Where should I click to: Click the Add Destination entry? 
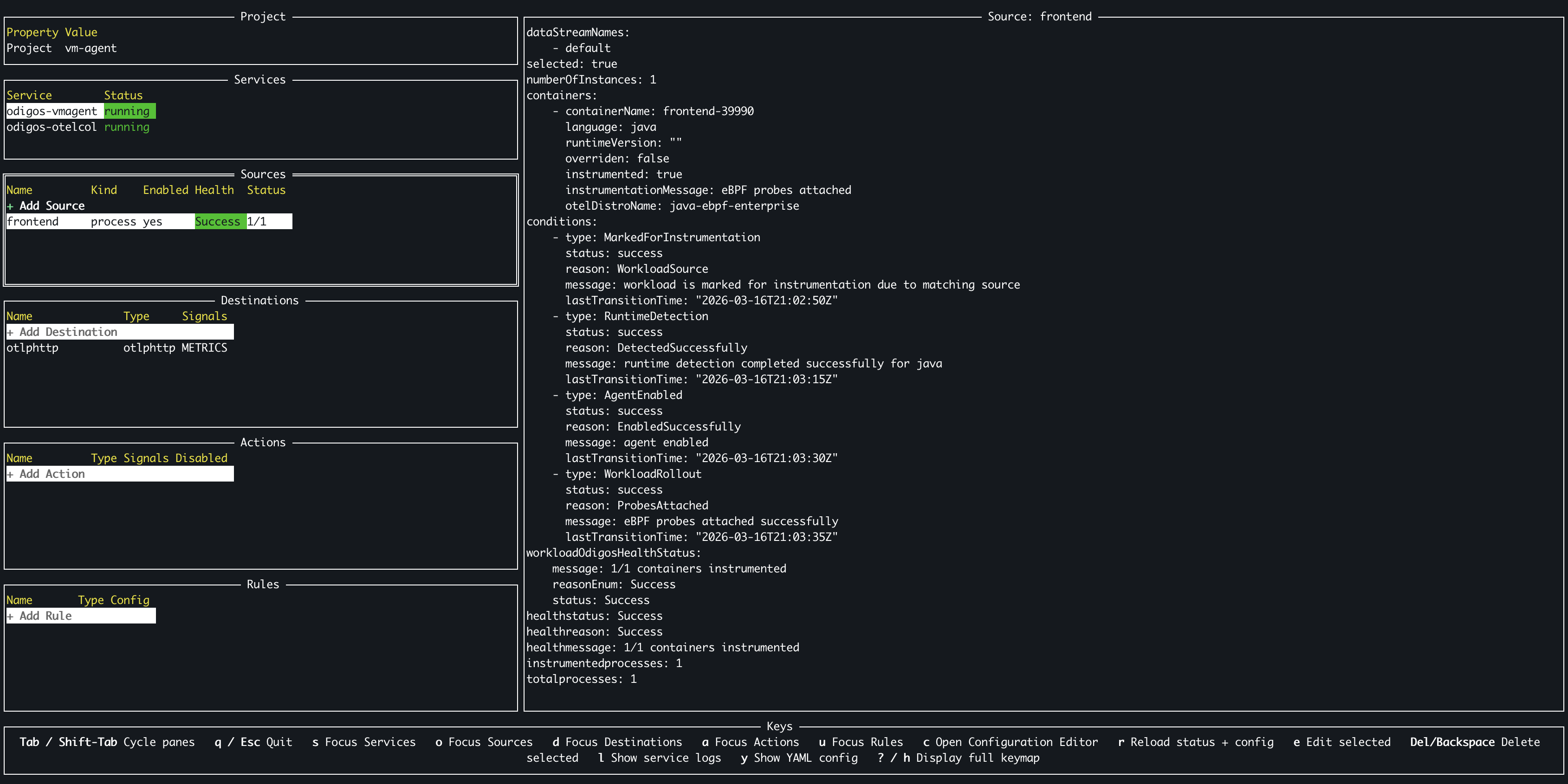63,332
